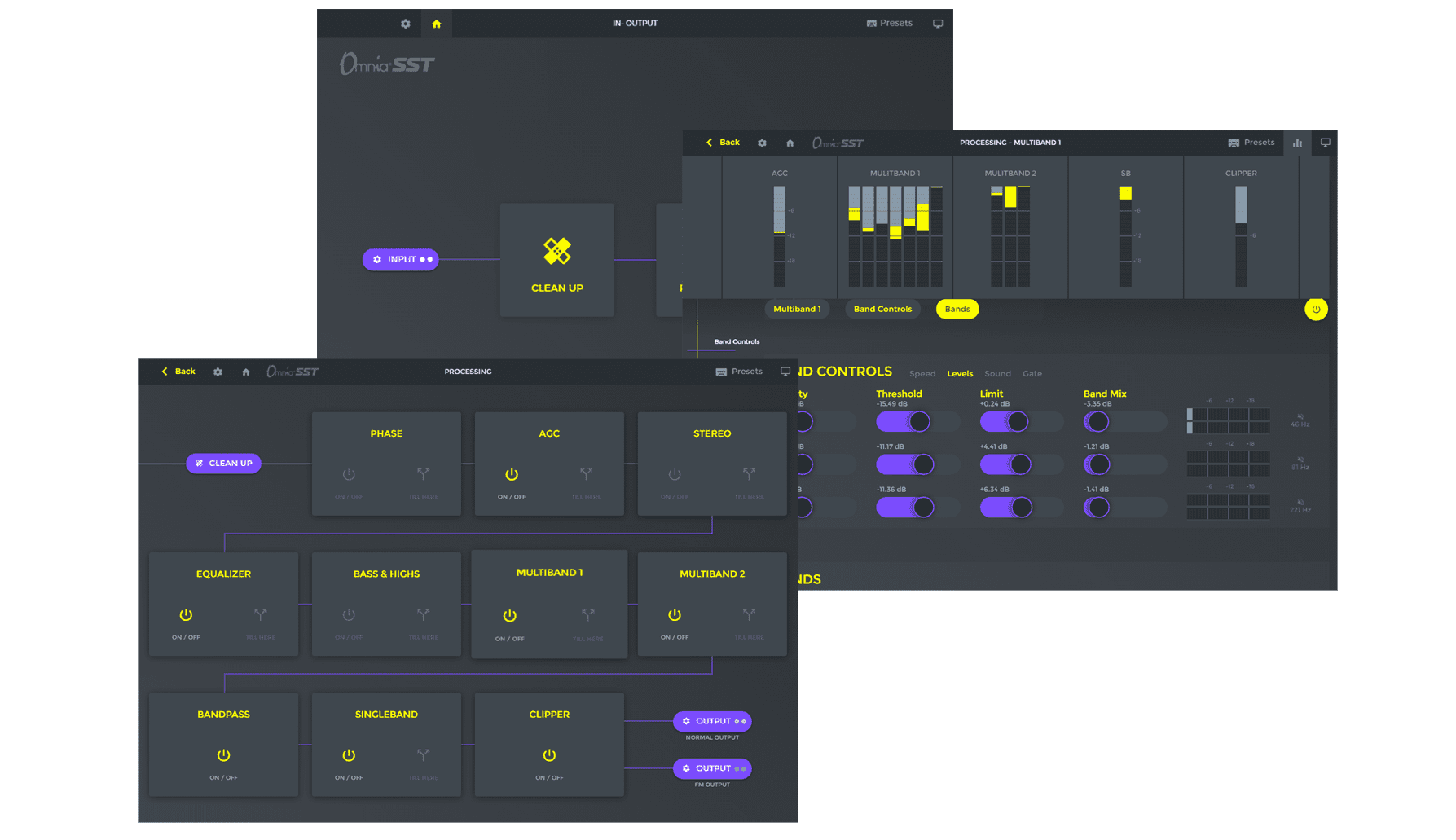The width and height of the screenshot is (1456, 840).
Task: Set BASS & HIGHS till-here split icon
Action: [x=423, y=614]
